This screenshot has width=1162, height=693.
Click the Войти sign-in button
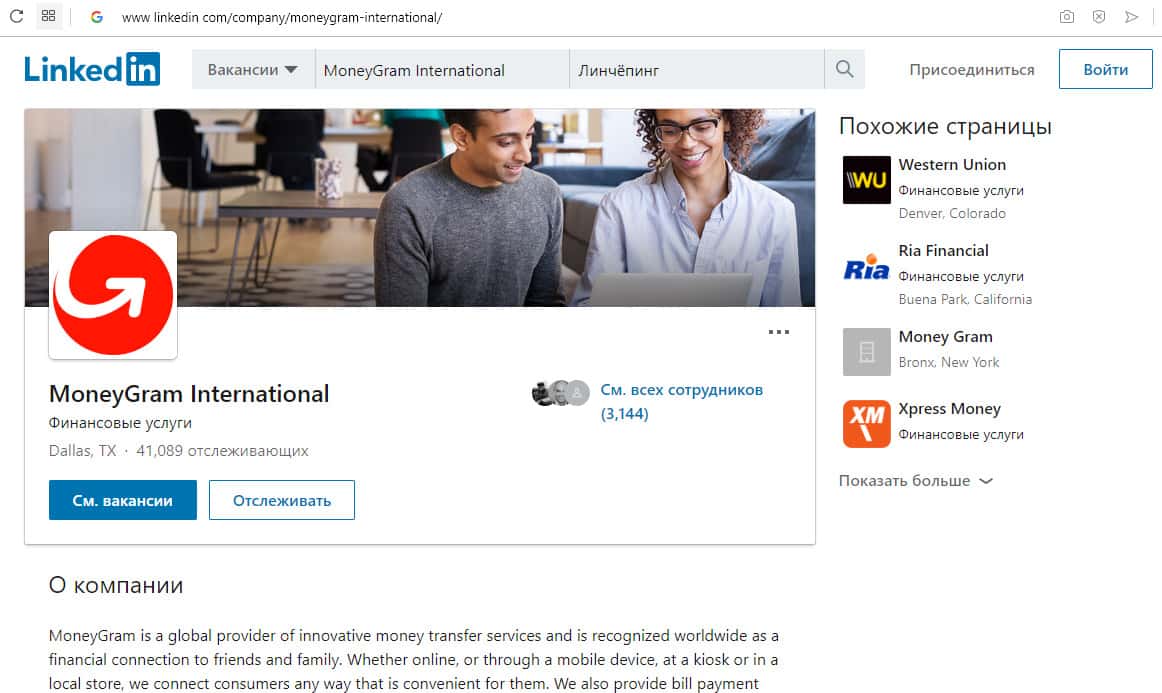click(1105, 69)
